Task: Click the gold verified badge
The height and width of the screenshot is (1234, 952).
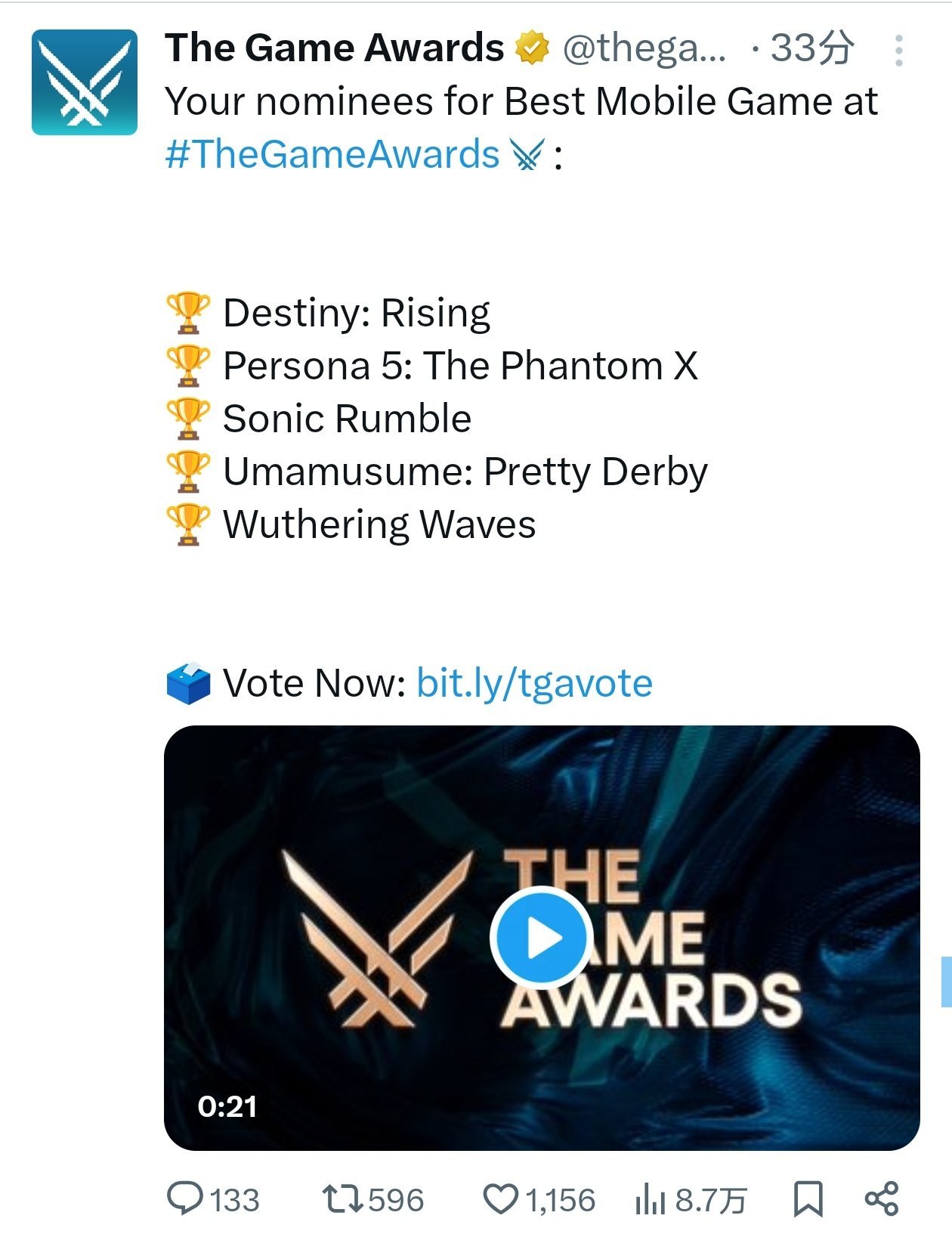Action: pyautogui.click(x=532, y=48)
